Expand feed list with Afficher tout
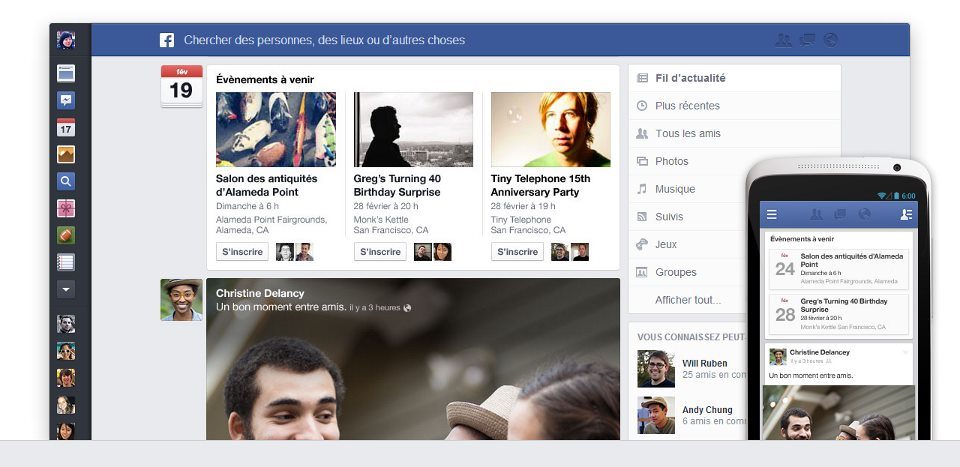The image size is (960, 467). (687, 300)
